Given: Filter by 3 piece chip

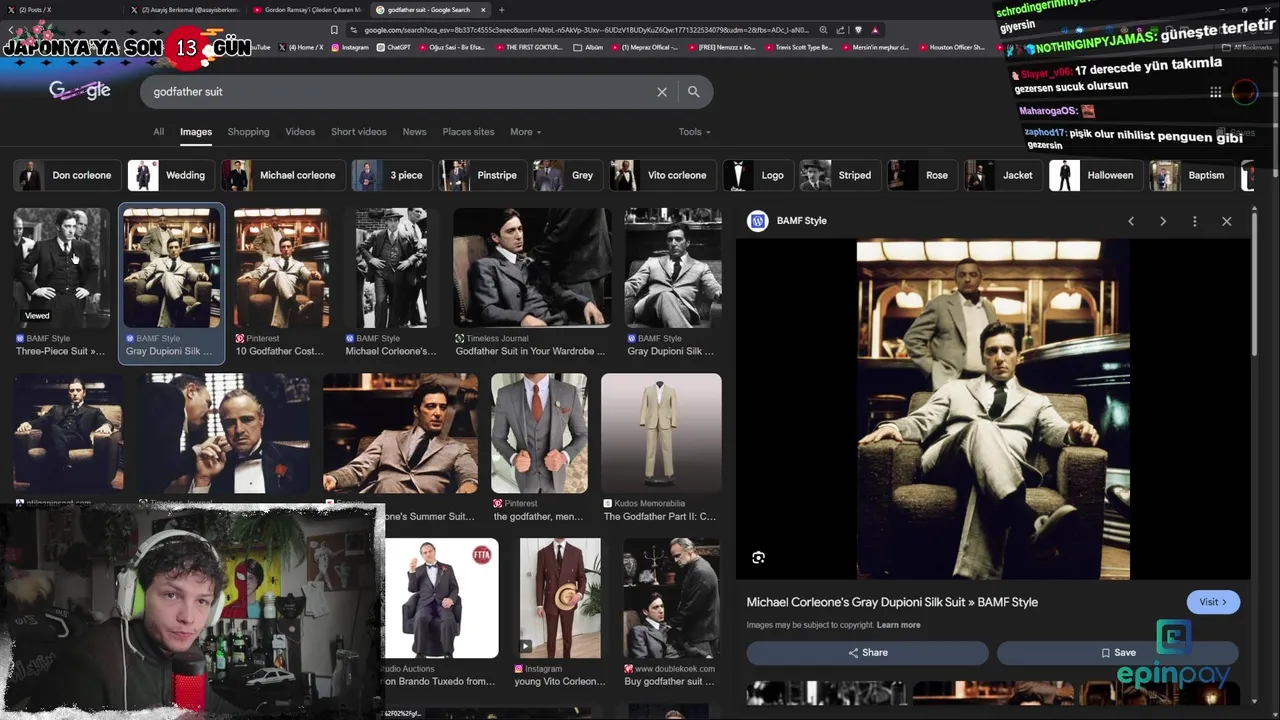Looking at the screenshot, I should coord(390,175).
